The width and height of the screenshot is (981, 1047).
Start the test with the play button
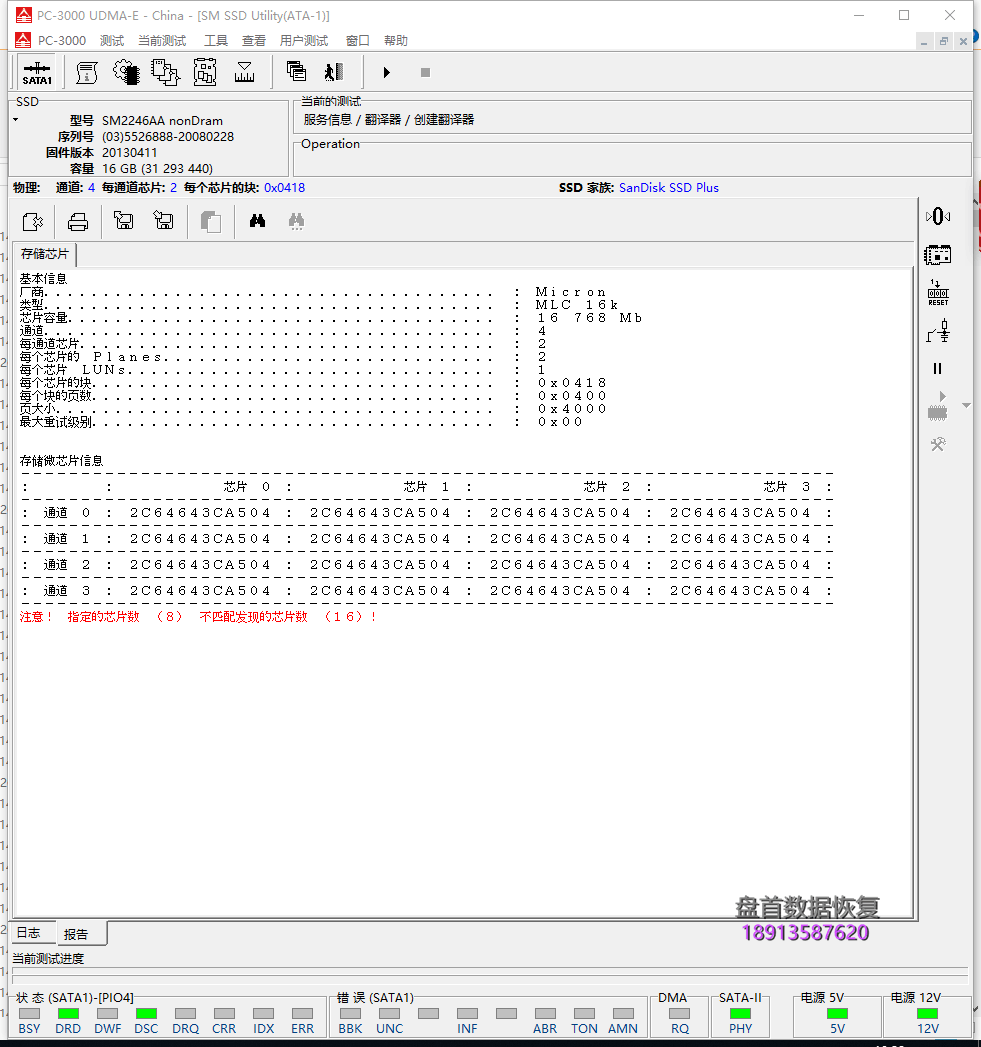coord(387,72)
